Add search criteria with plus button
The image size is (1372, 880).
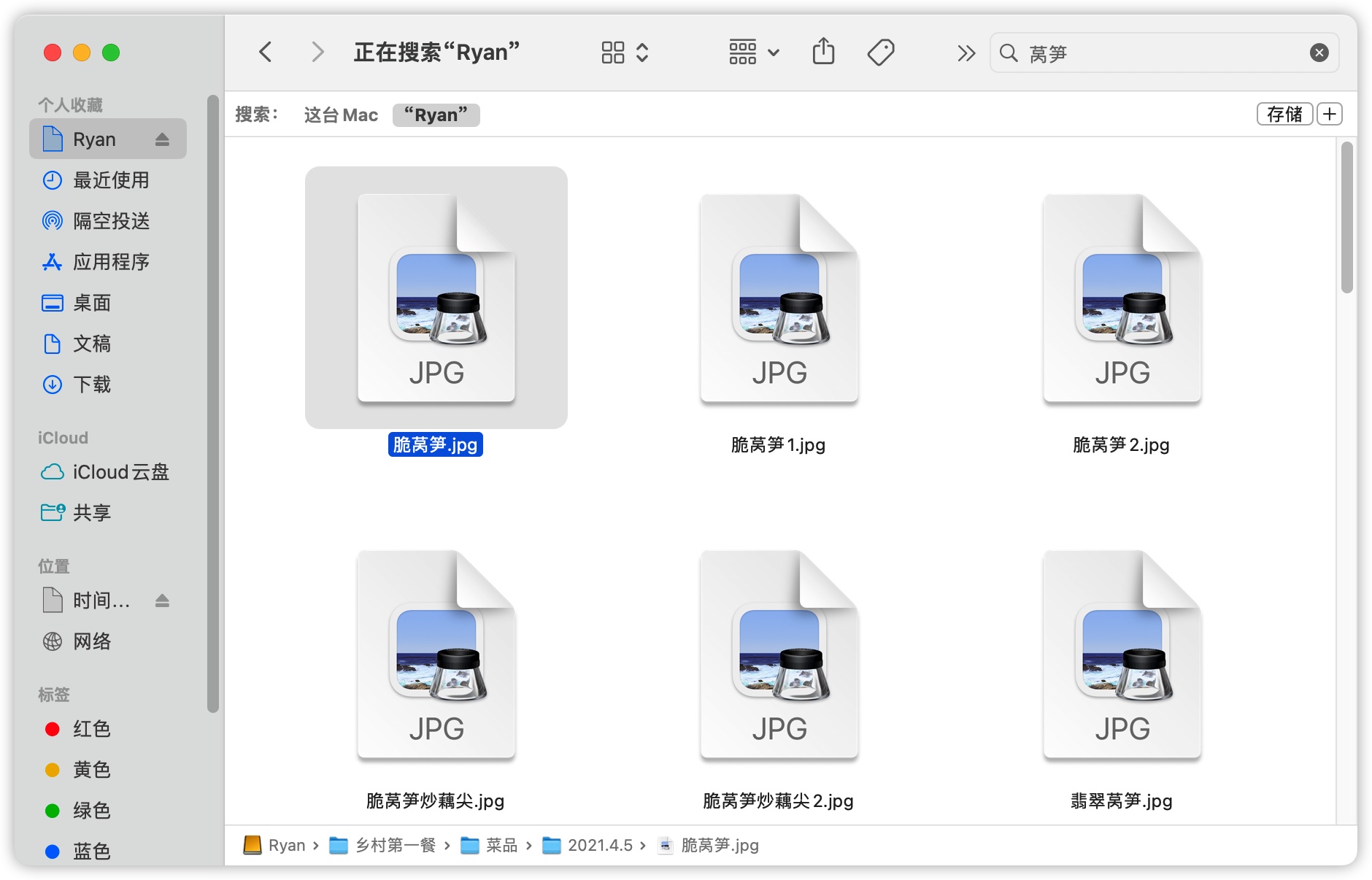pyautogui.click(x=1330, y=115)
